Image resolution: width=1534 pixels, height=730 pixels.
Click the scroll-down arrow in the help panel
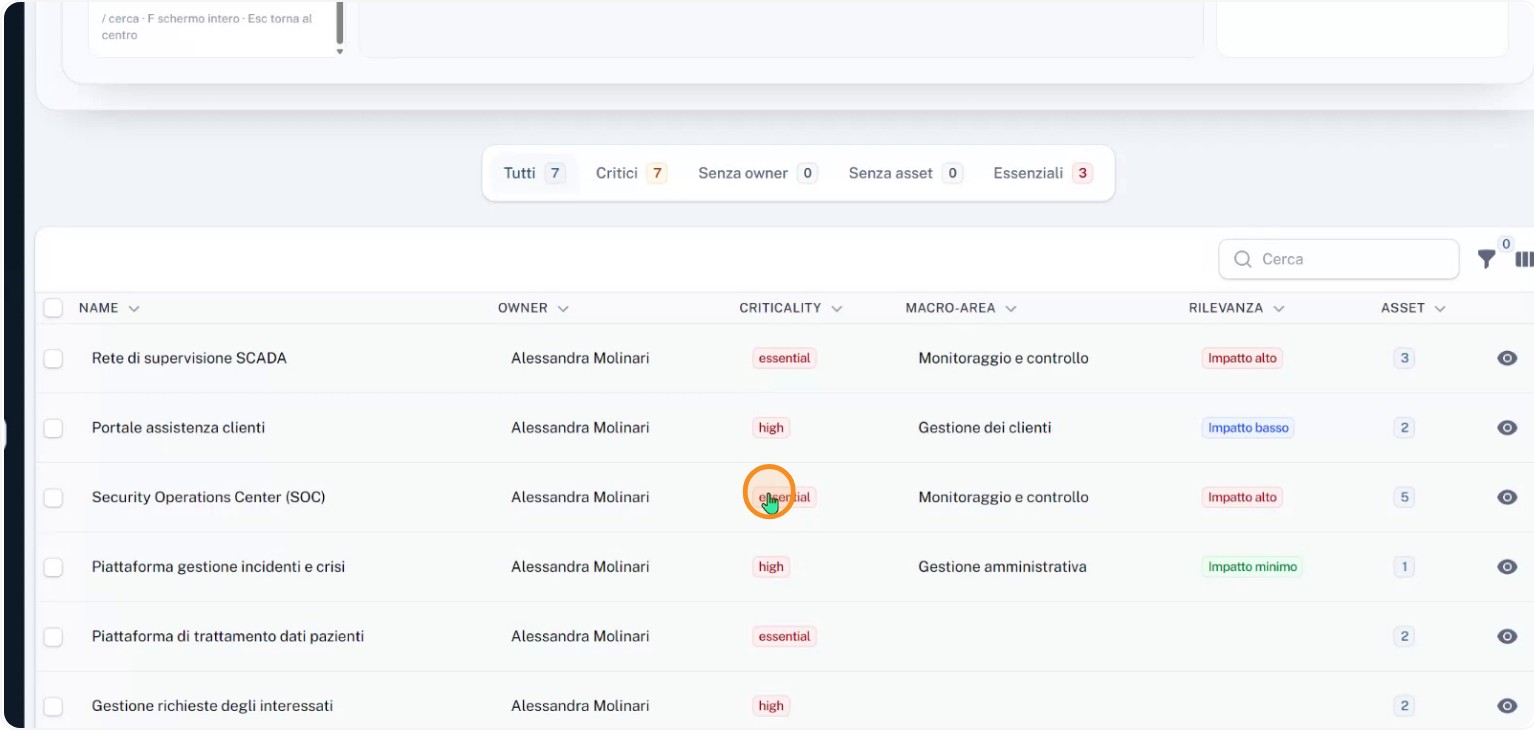tap(340, 51)
